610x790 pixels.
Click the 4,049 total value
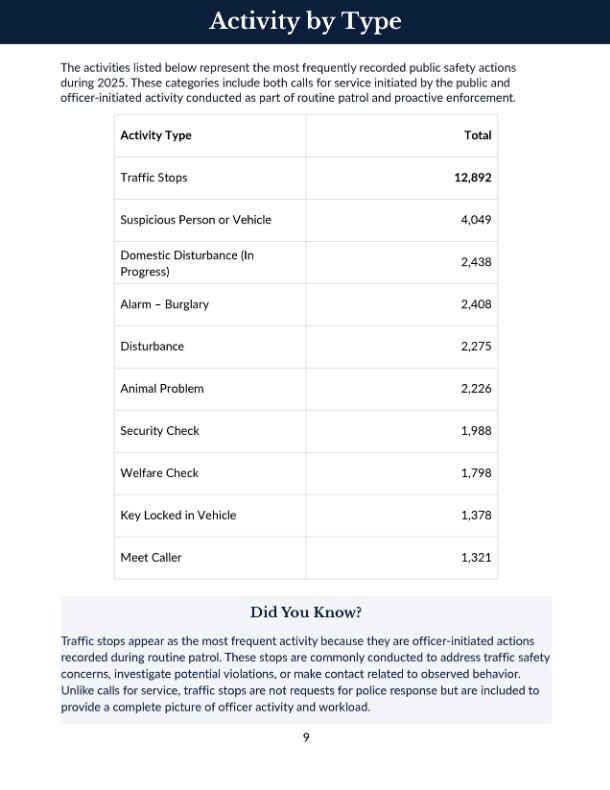[476, 220]
